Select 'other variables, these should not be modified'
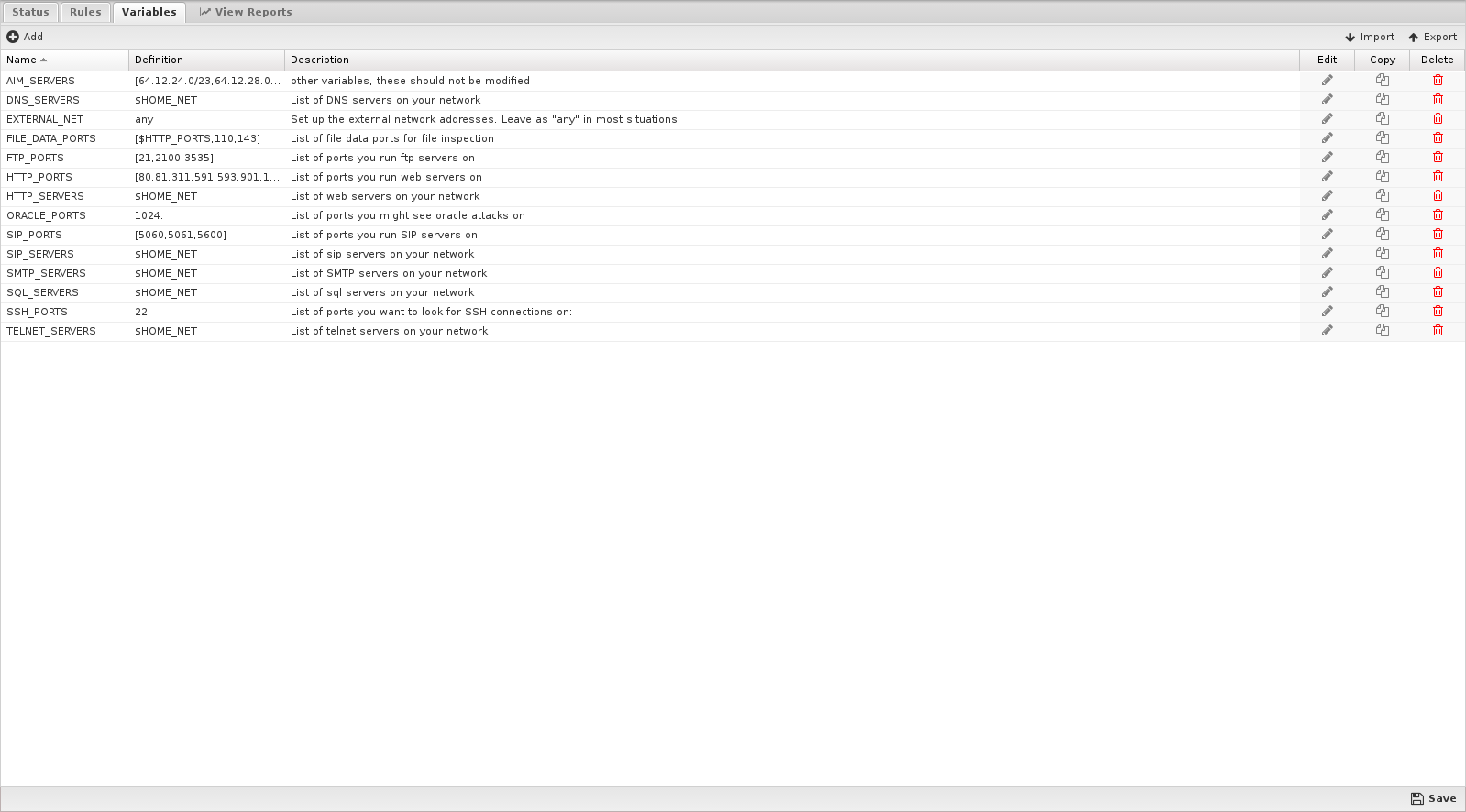 (410, 81)
